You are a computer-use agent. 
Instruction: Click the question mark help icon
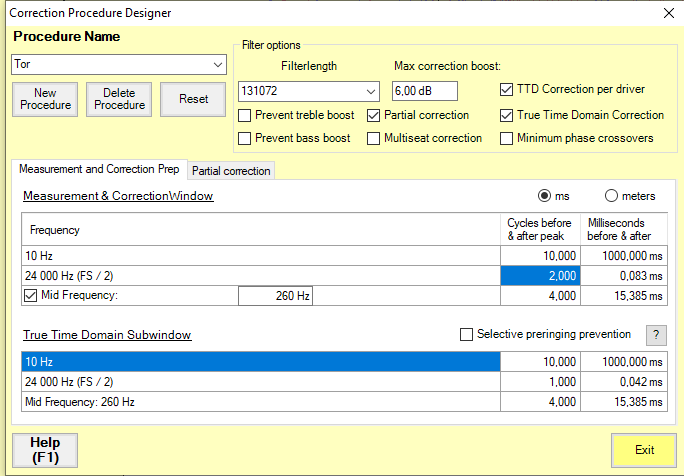[656, 335]
